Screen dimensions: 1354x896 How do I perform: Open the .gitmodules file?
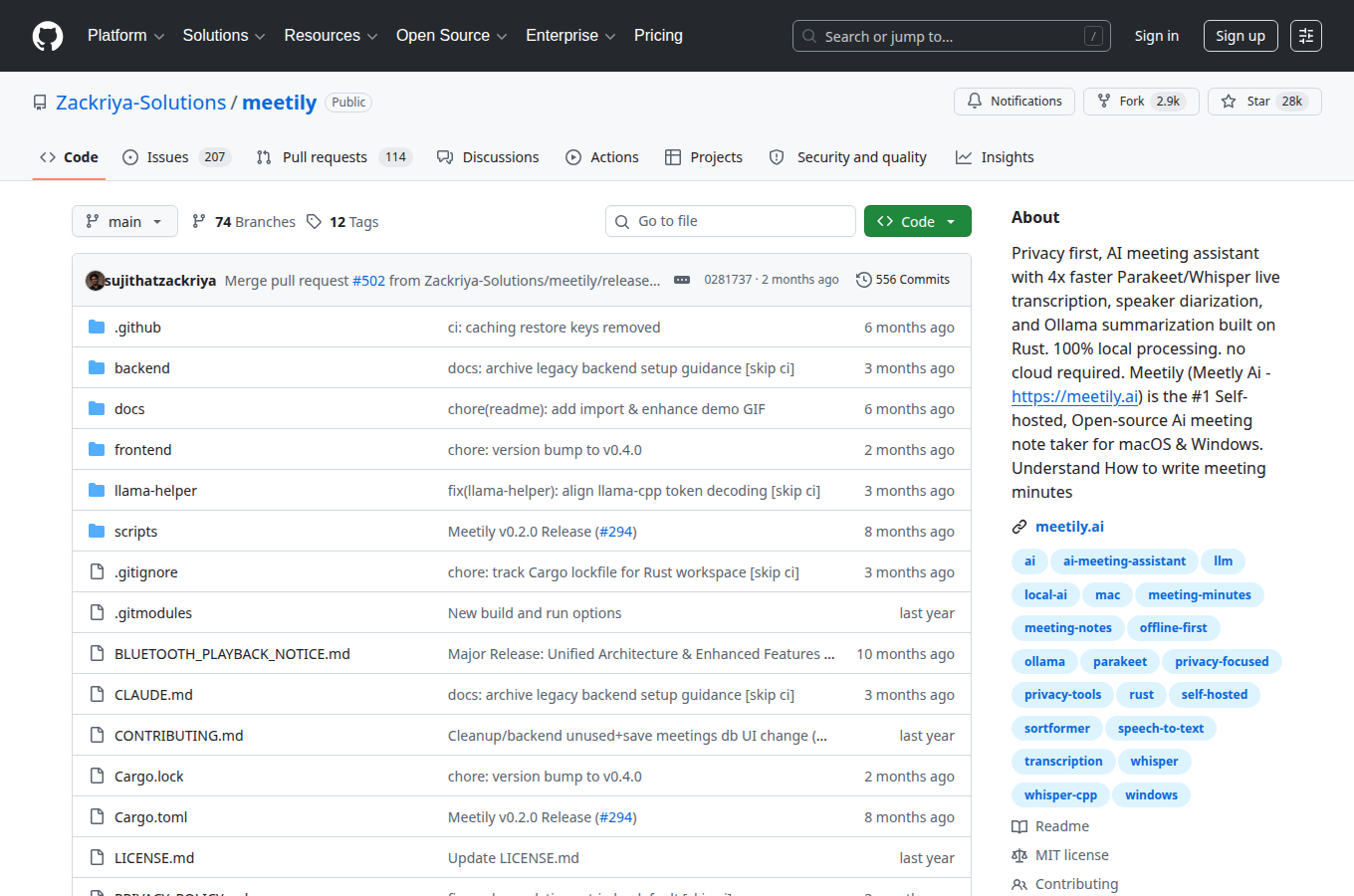[x=153, y=613]
